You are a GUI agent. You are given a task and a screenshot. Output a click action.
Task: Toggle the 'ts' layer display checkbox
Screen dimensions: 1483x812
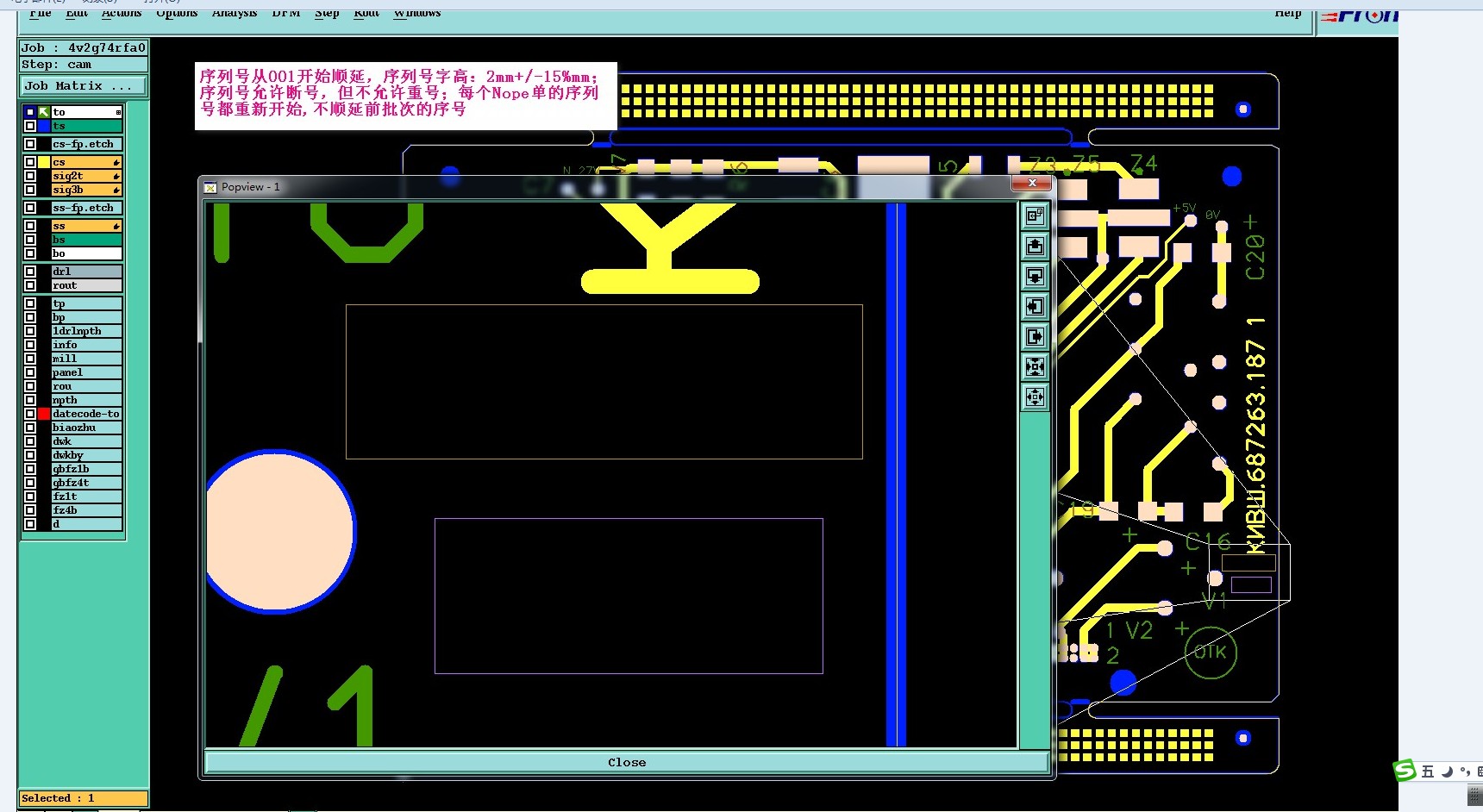(30, 126)
